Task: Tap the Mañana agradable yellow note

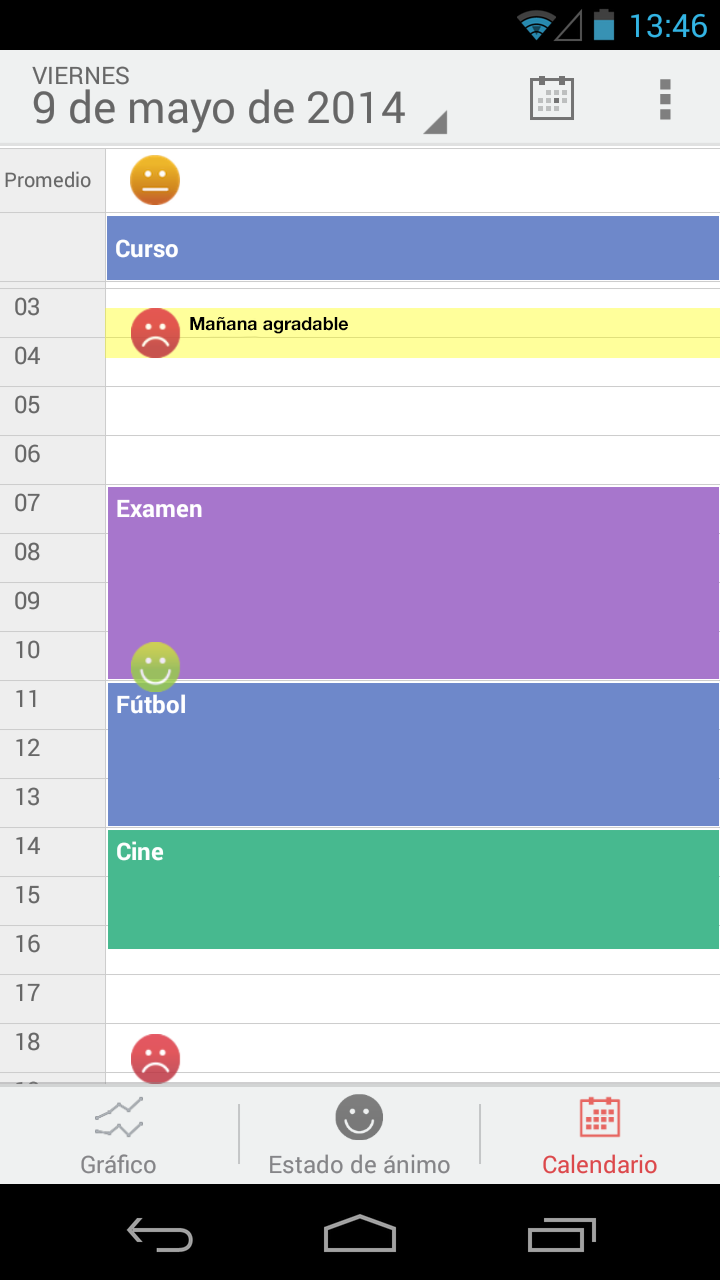Action: (450, 326)
